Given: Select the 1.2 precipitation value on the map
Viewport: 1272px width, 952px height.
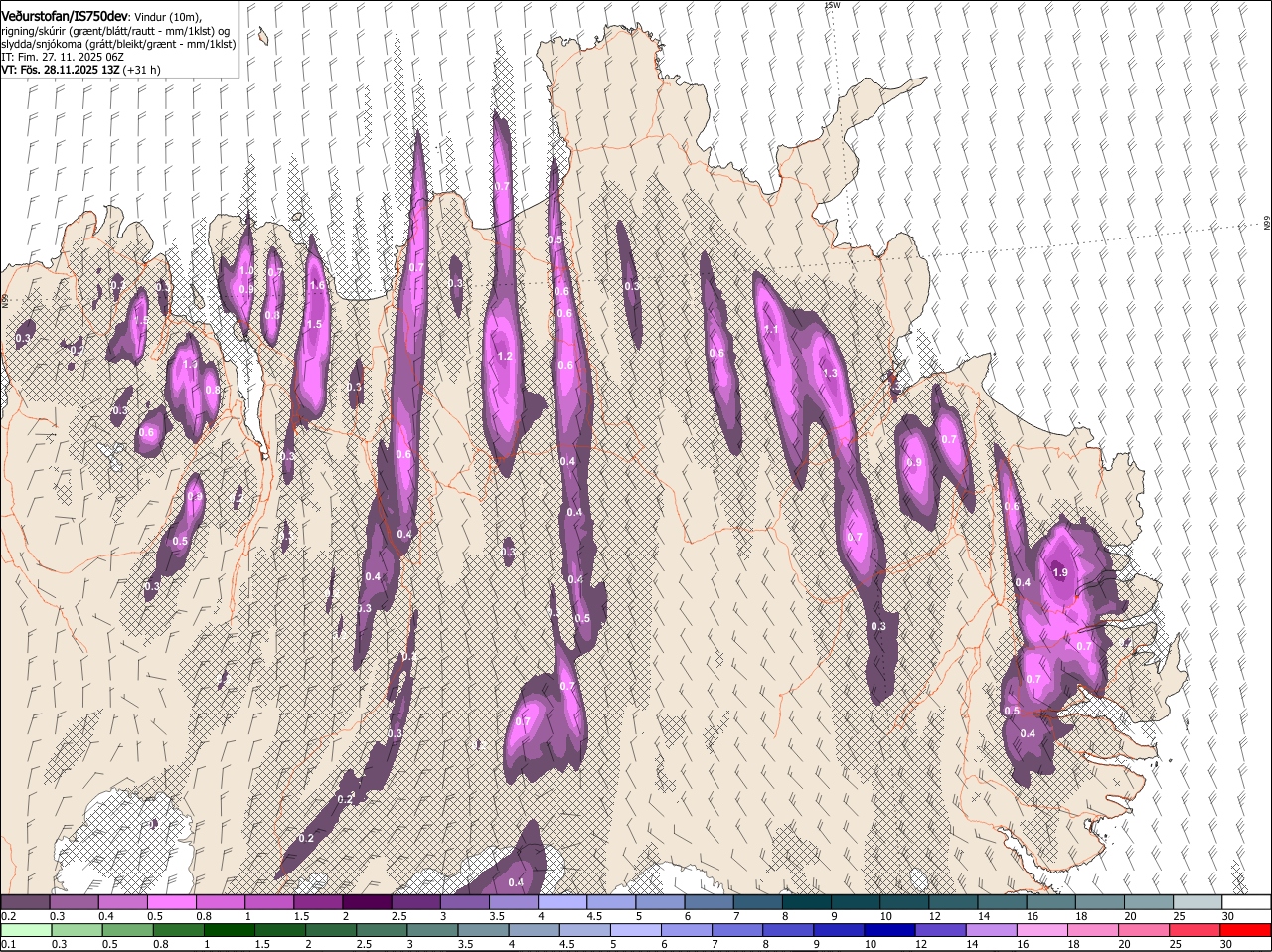Looking at the screenshot, I should (504, 356).
